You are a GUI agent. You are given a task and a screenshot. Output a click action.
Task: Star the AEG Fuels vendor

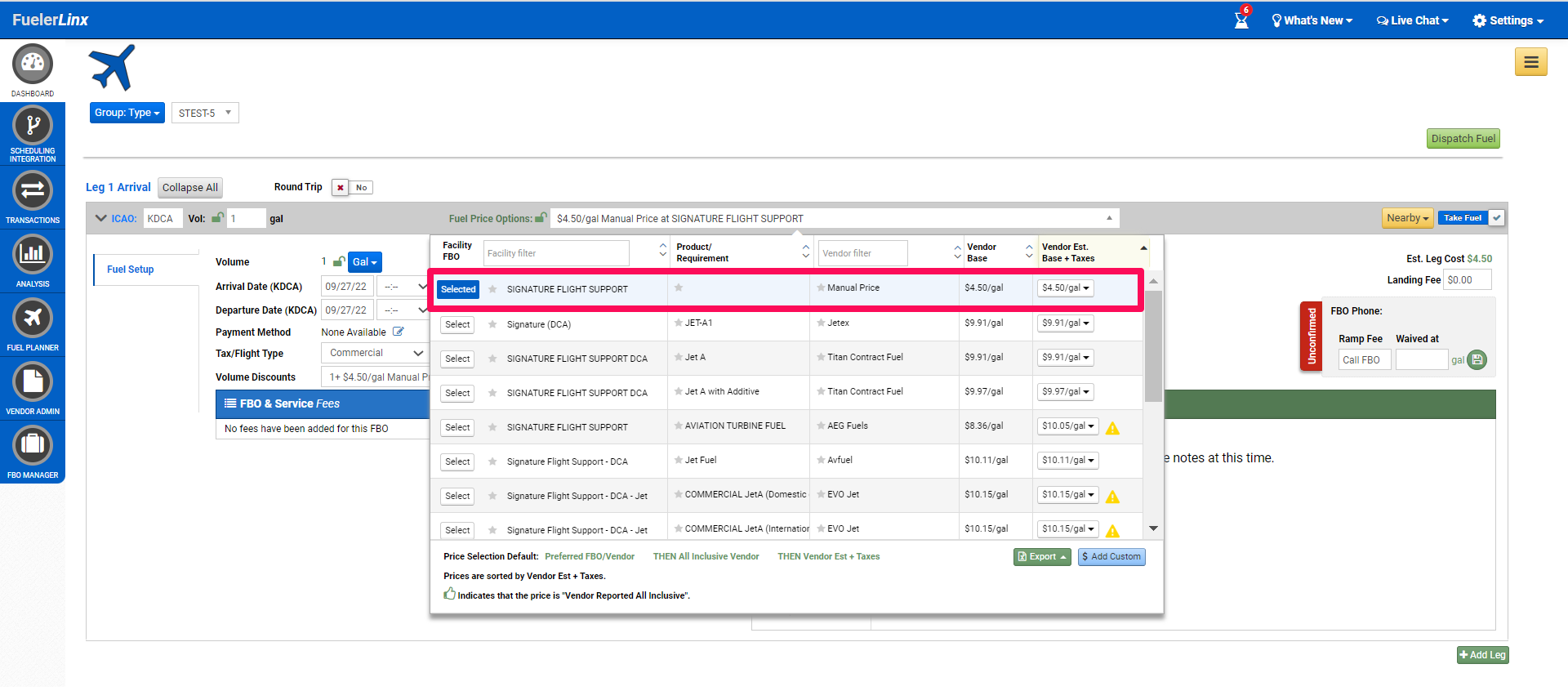coord(821,426)
